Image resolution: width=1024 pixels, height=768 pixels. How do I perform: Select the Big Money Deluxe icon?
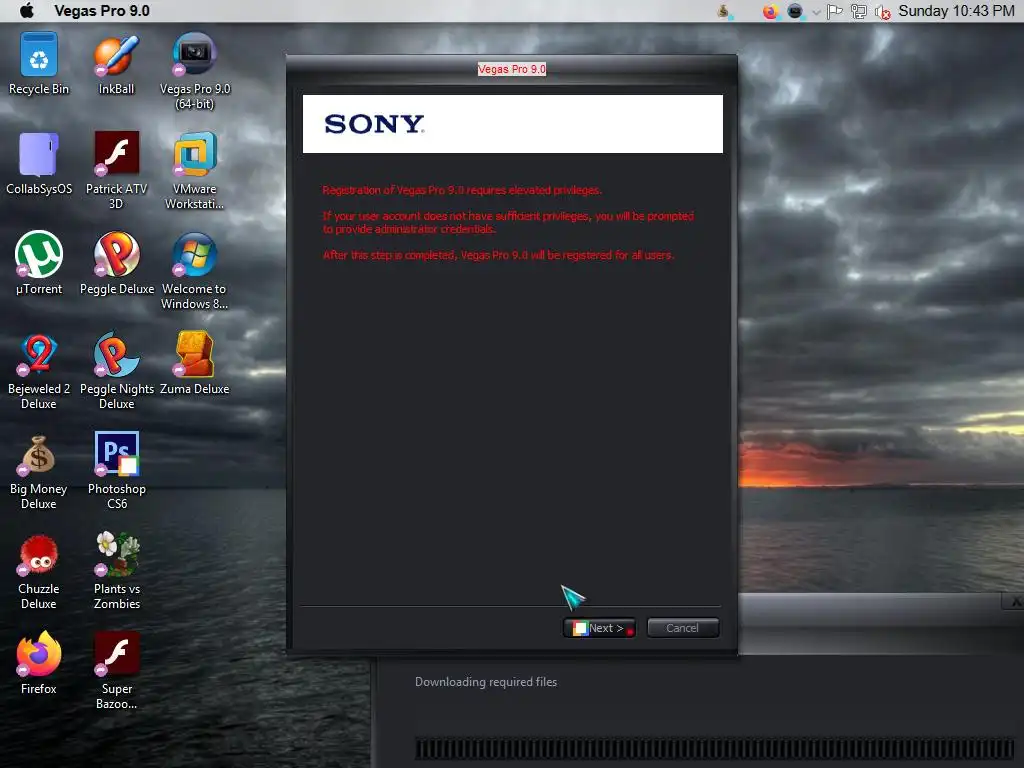coord(39,470)
